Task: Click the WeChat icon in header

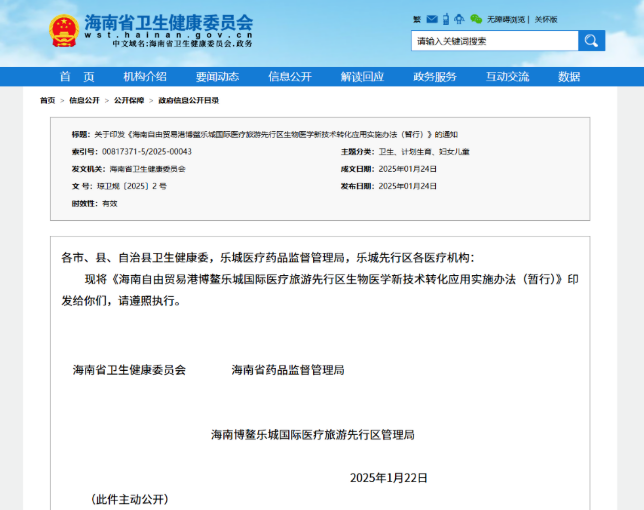Action: (x=476, y=19)
